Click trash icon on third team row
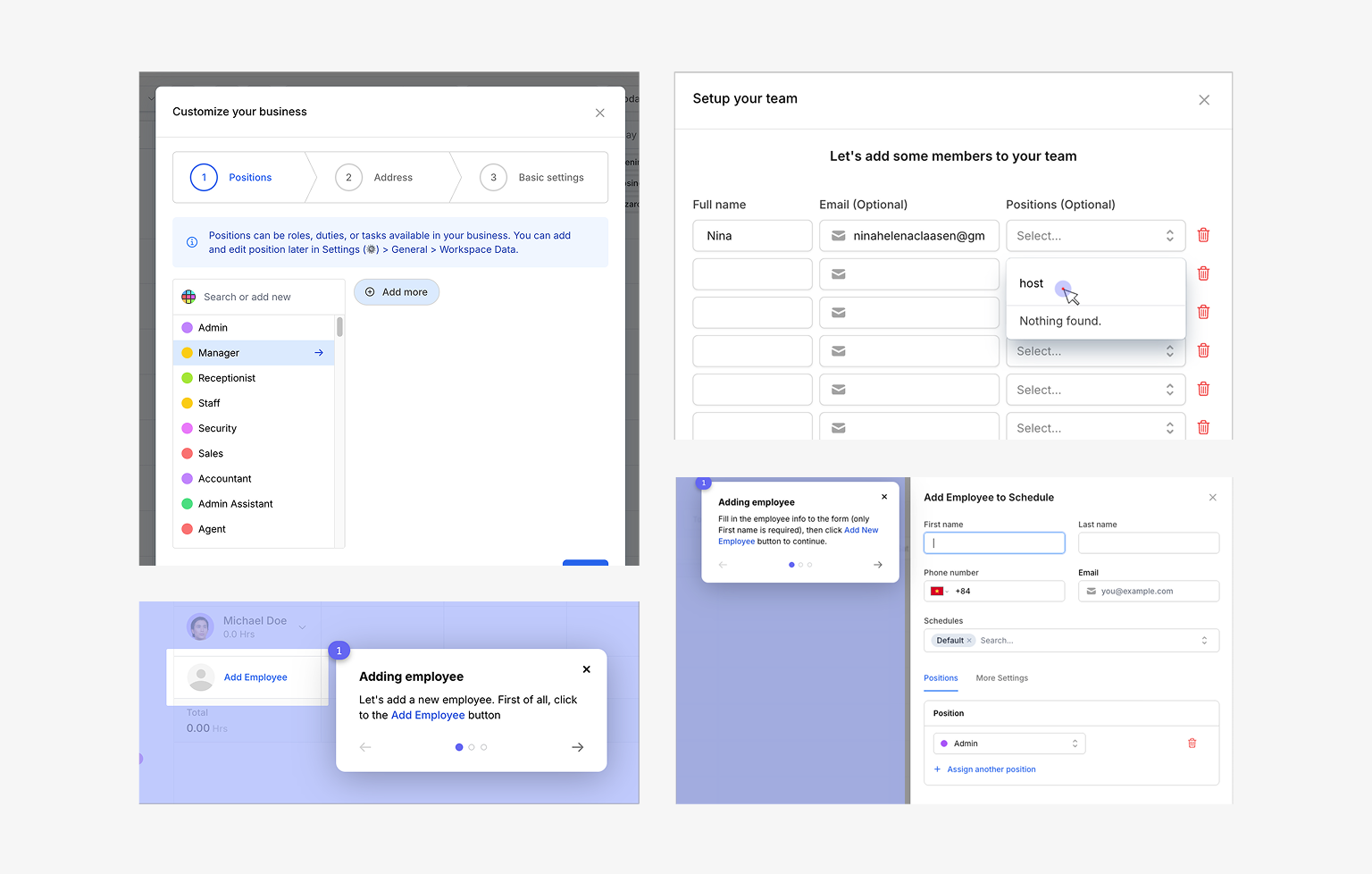This screenshot has height=874, width=1372. pos(1203,312)
